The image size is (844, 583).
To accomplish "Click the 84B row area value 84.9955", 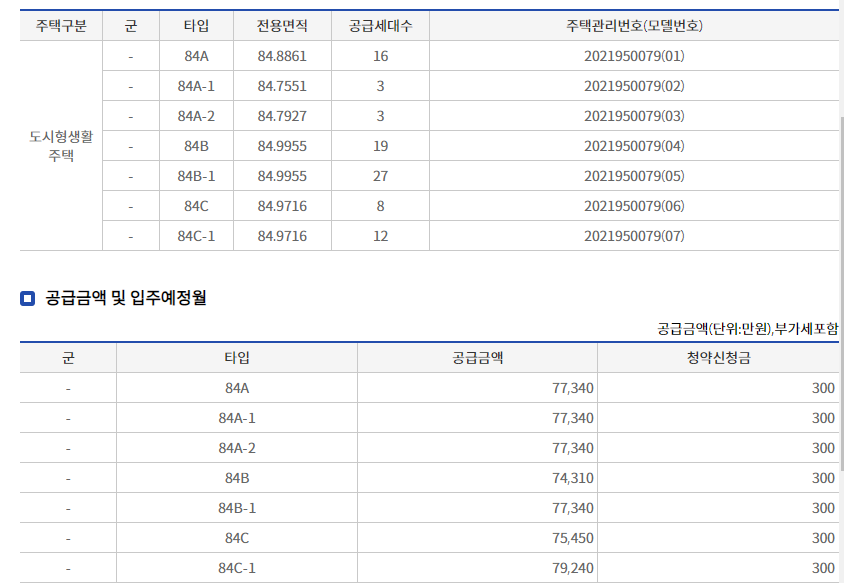I will point(282,146).
